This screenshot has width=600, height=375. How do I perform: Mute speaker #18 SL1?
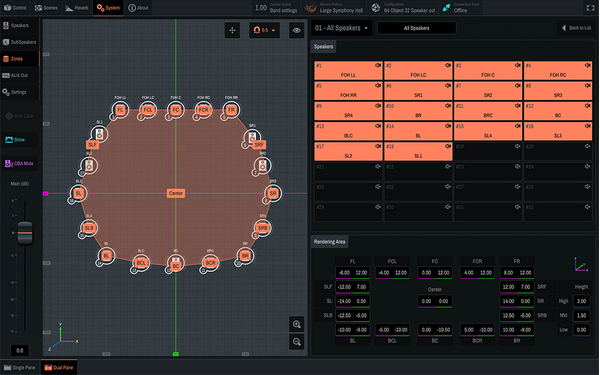pyautogui.click(x=448, y=146)
